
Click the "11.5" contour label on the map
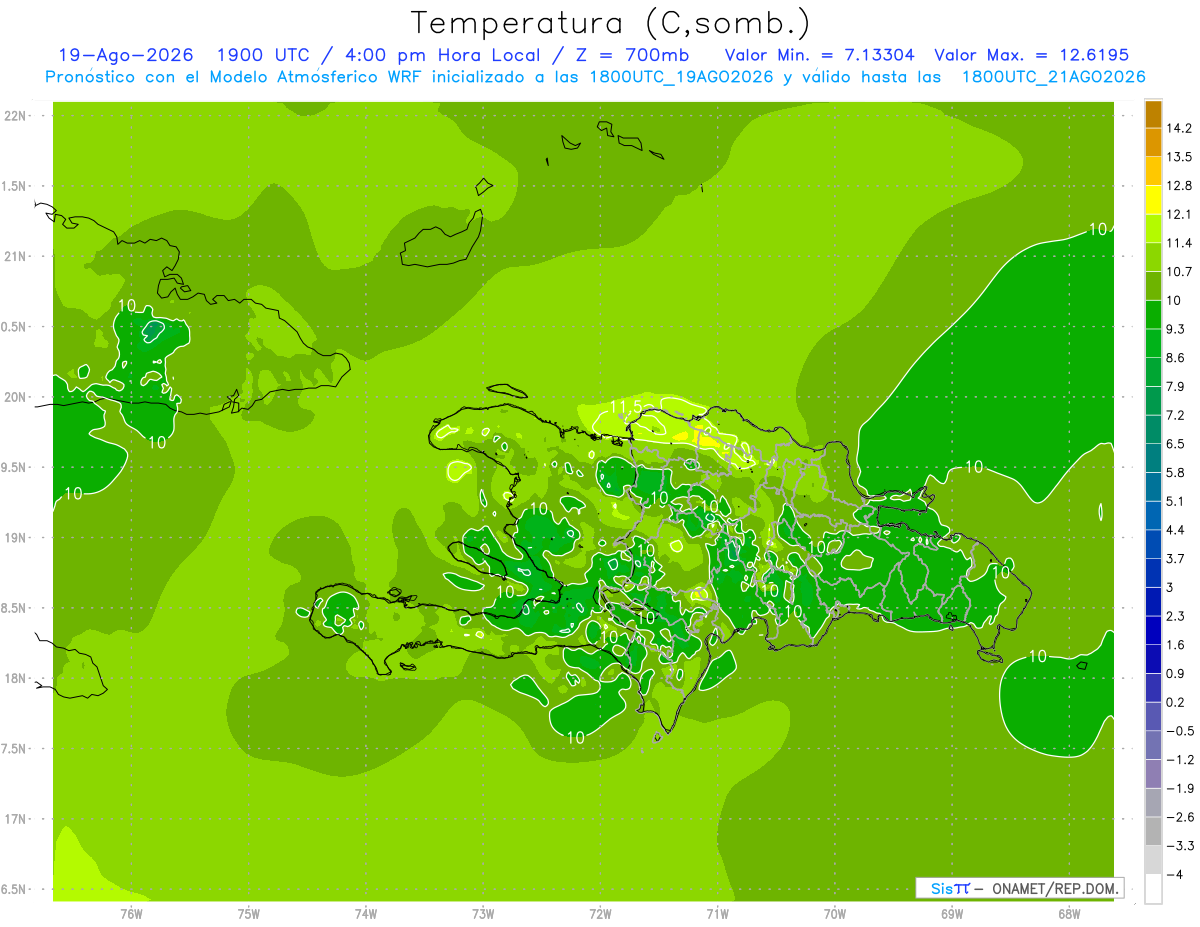coord(626,406)
